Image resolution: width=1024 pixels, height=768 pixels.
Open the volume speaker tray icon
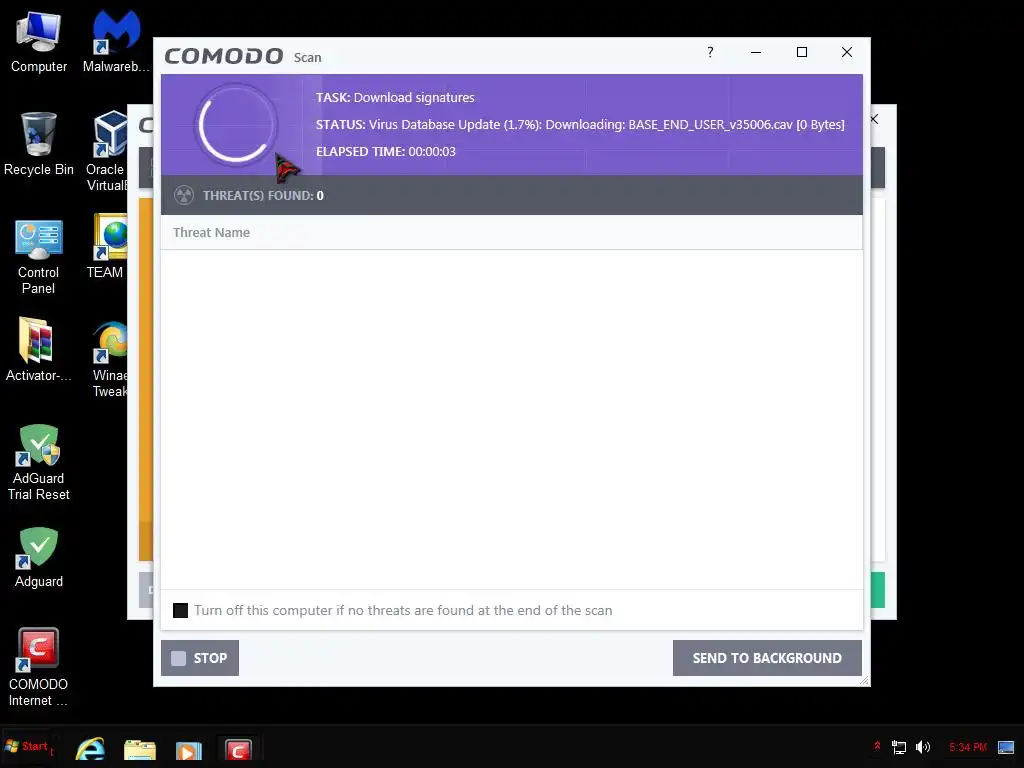(923, 747)
